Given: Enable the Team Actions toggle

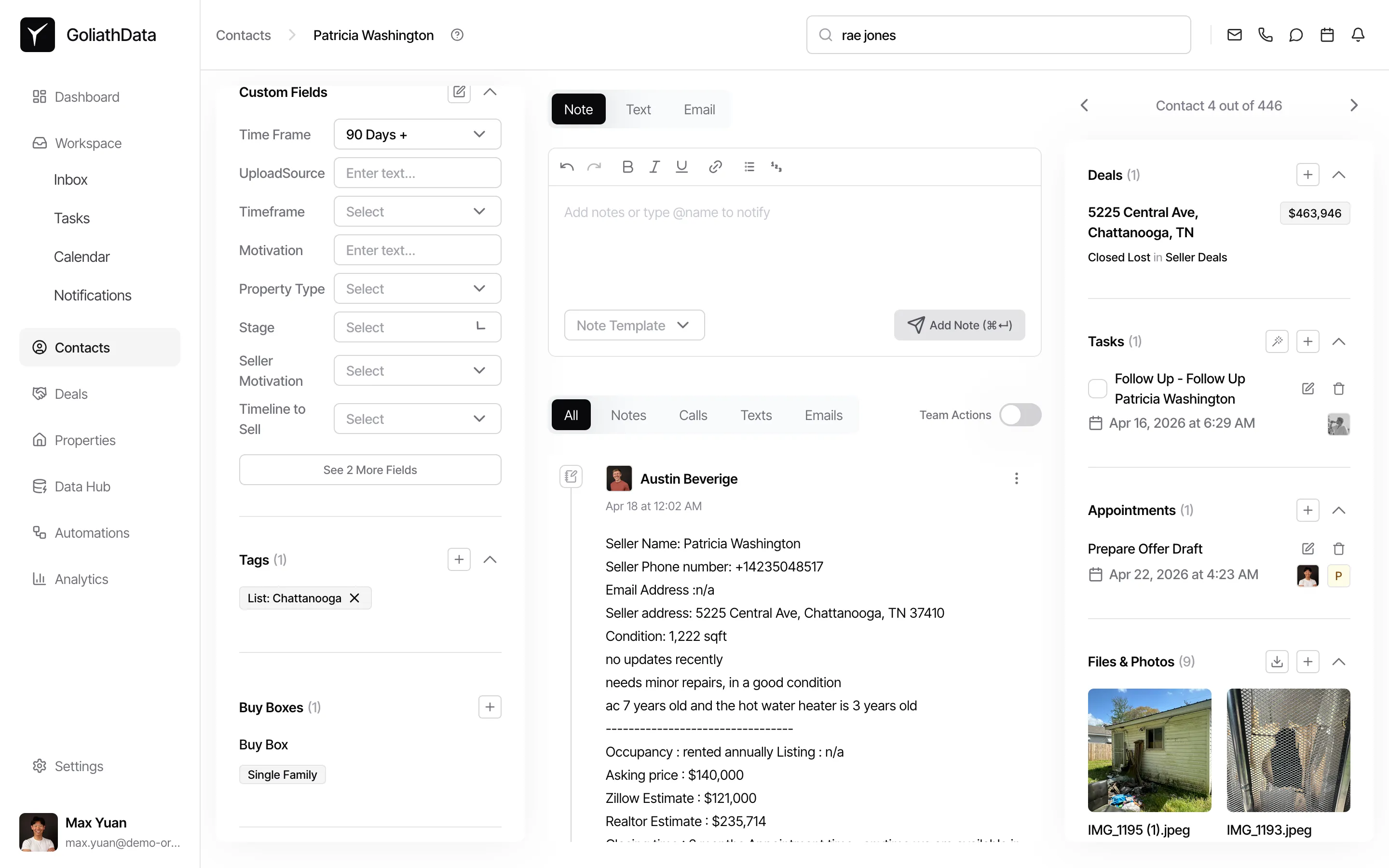Looking at the screenshot, I should tap(1020, 415).
